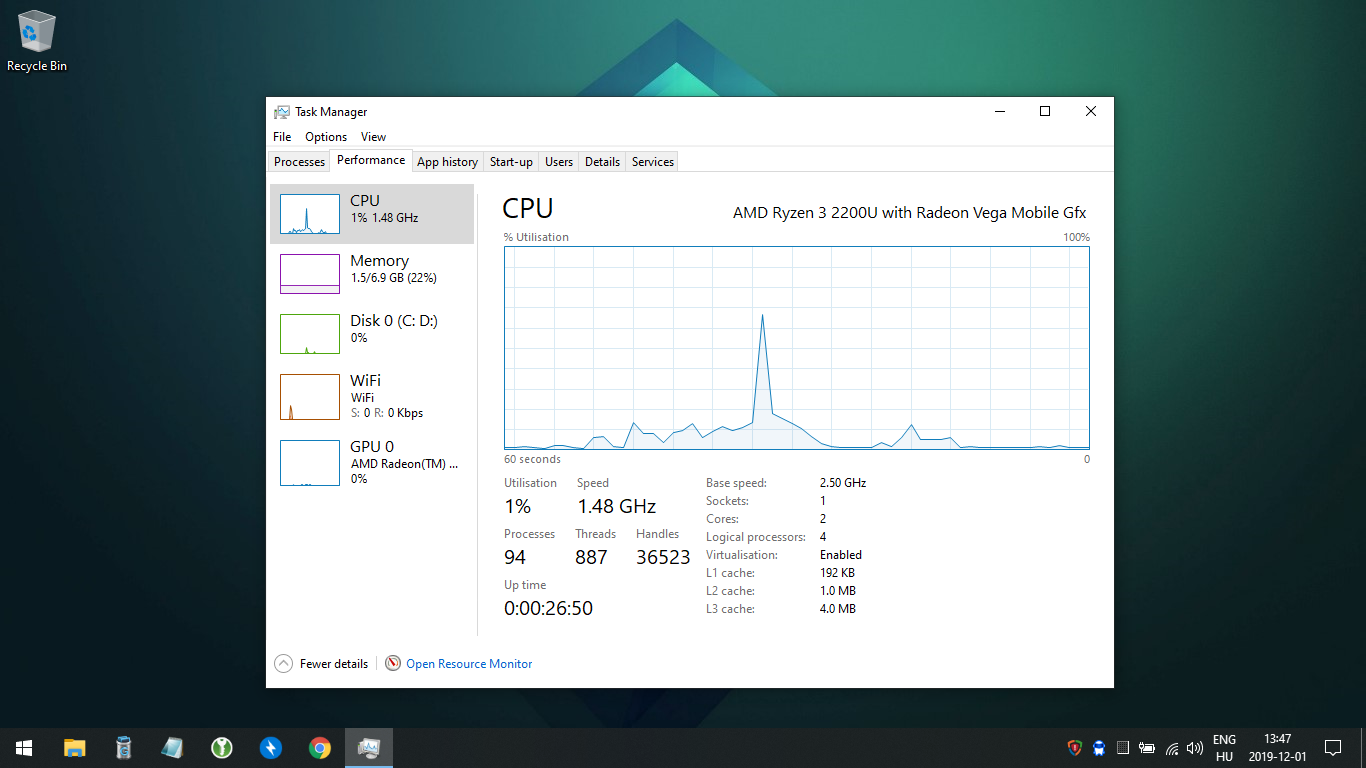Open the WiFi network tray icon
The width and height of the screenshot is (1366, 768).
(x=1171, y=748)
